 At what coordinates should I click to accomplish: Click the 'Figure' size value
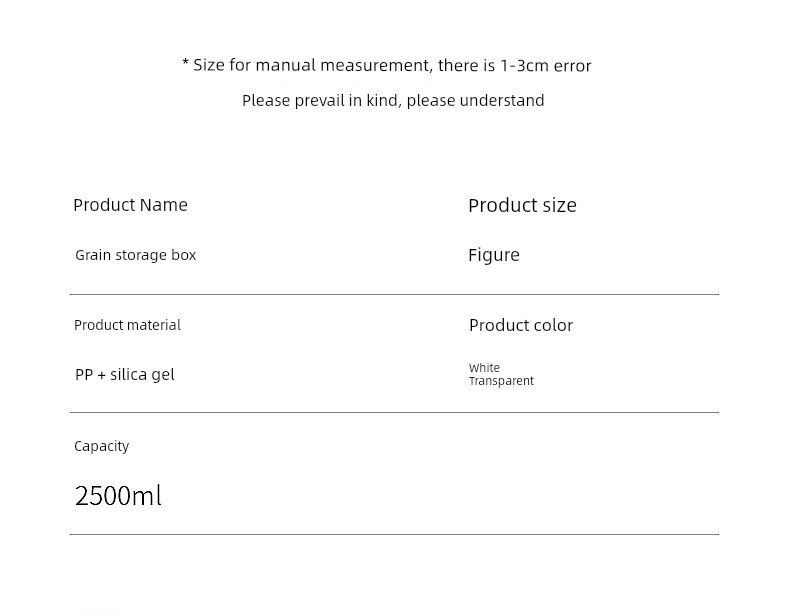[494, 255]
